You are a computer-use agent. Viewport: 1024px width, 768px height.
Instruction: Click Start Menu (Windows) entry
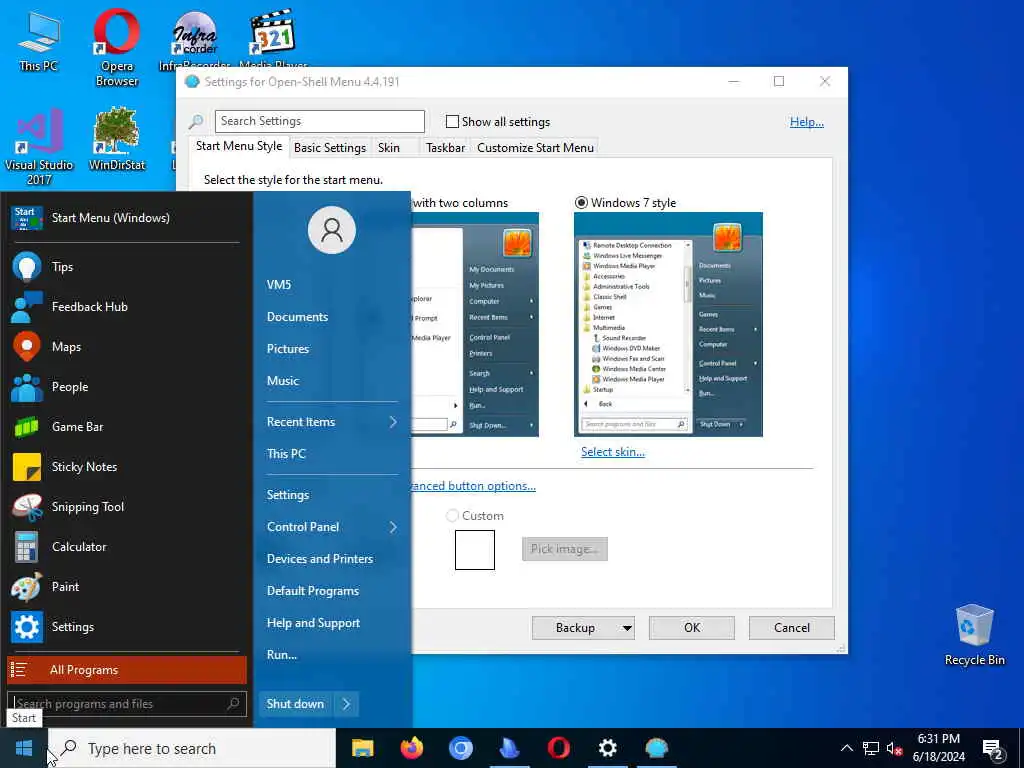(x=124, y=217)
